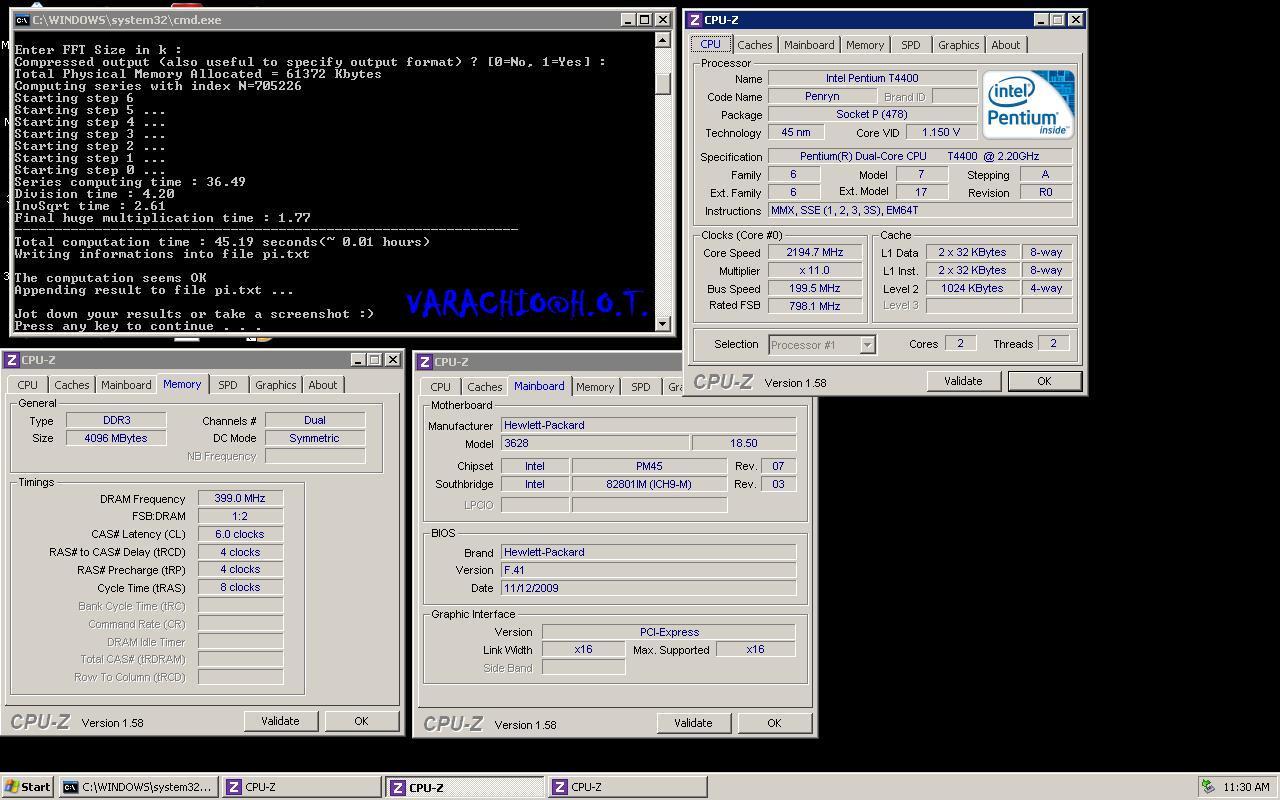Open Caches tab in top-right CPU-Z window

tap(754, 45)
